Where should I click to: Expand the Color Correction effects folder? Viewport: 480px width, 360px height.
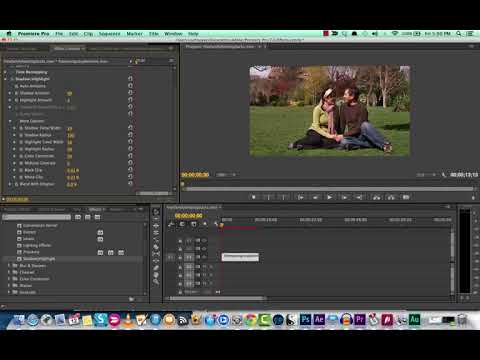pos(9,279)
